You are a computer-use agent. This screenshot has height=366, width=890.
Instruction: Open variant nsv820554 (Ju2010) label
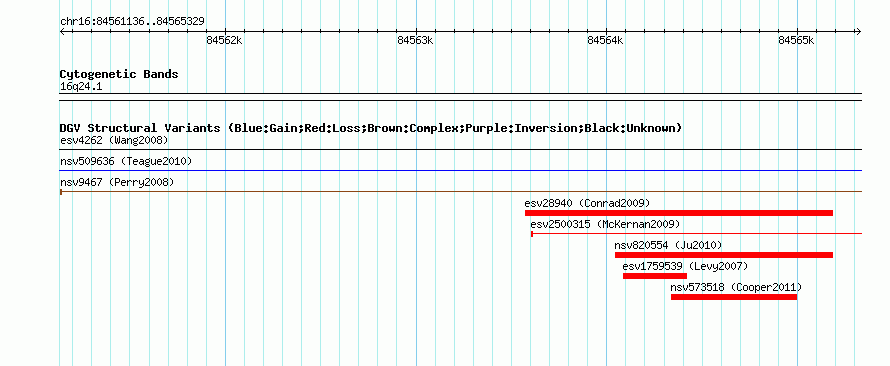tap(668, 245)
